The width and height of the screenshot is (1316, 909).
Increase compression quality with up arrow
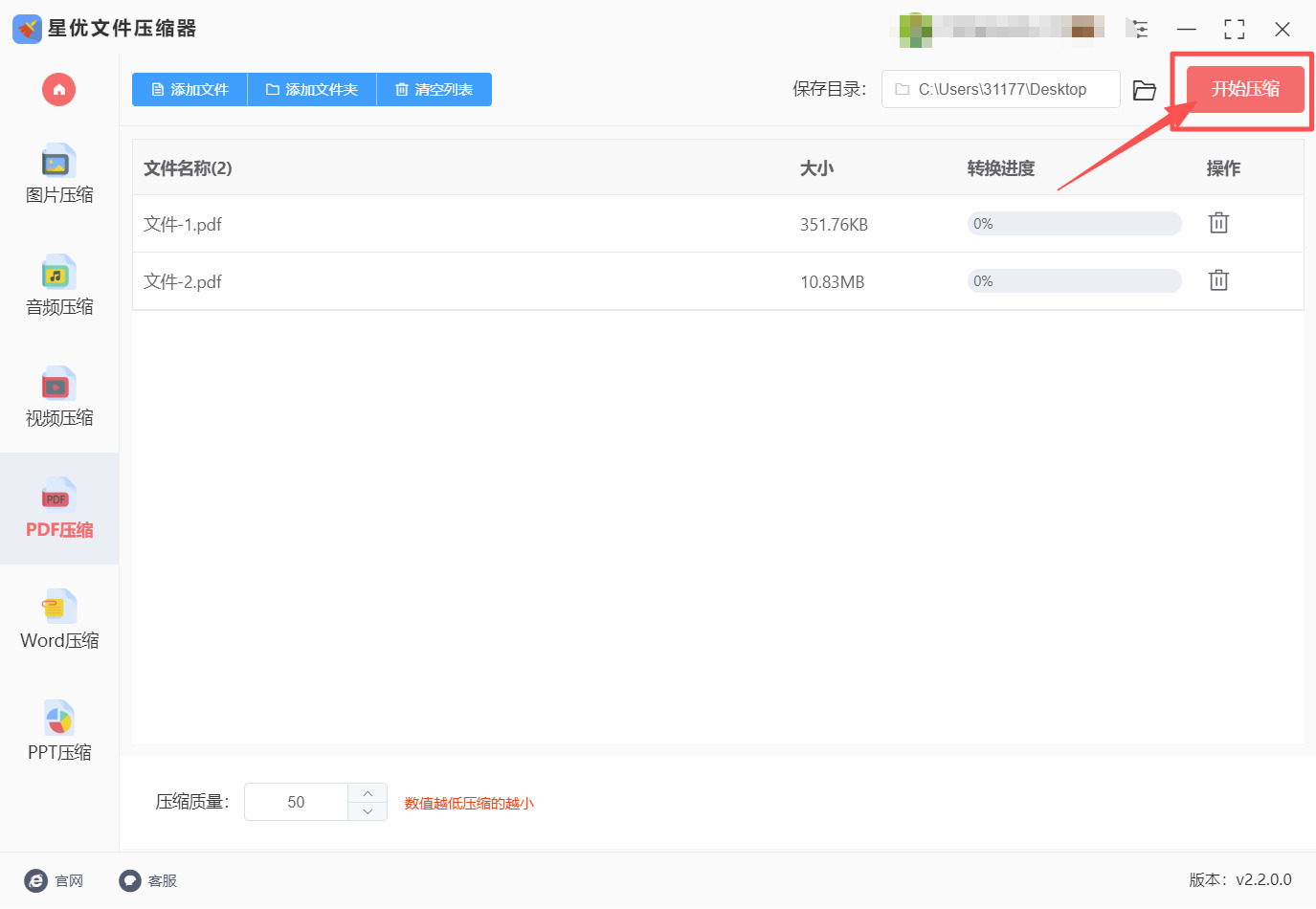tap(368, 793)
